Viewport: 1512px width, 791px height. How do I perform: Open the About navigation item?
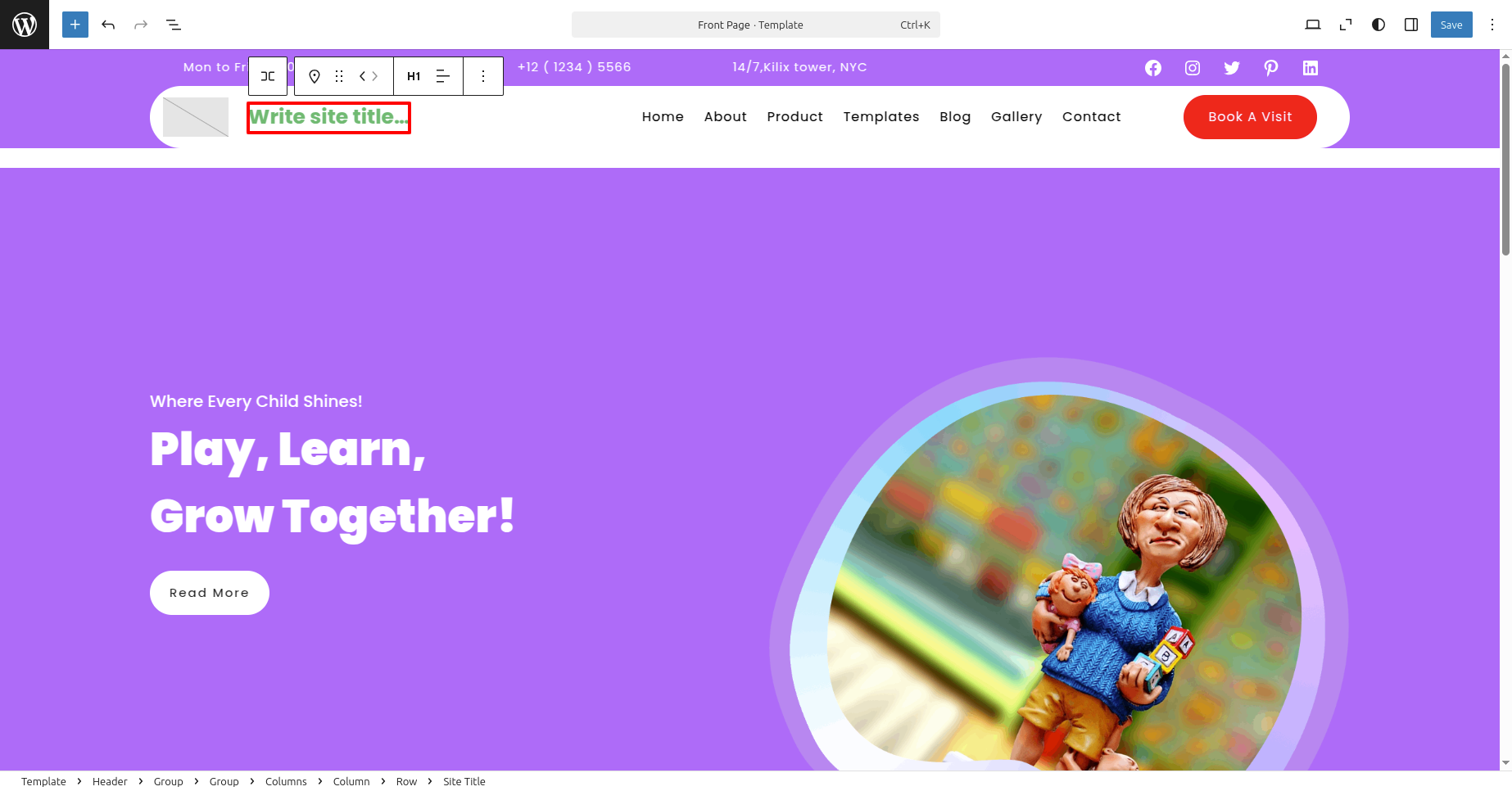pyautogui.click(x=726, y=117)
